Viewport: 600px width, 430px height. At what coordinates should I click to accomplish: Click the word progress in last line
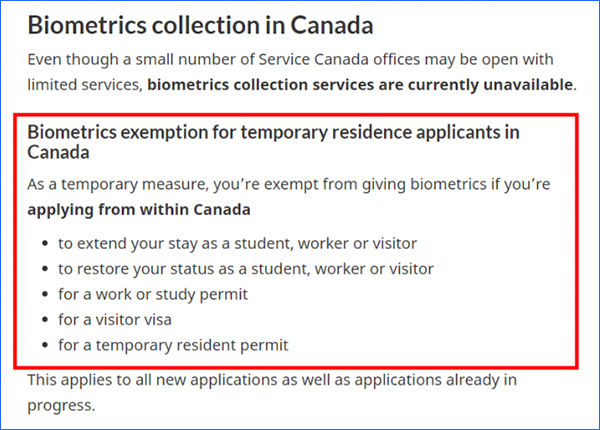[59, 406]
